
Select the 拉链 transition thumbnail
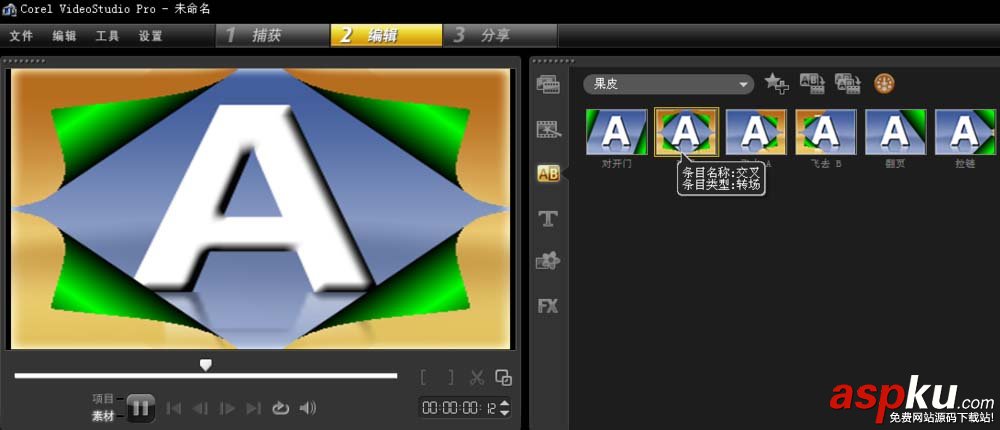pyautogui.click(x=966, y=131)
